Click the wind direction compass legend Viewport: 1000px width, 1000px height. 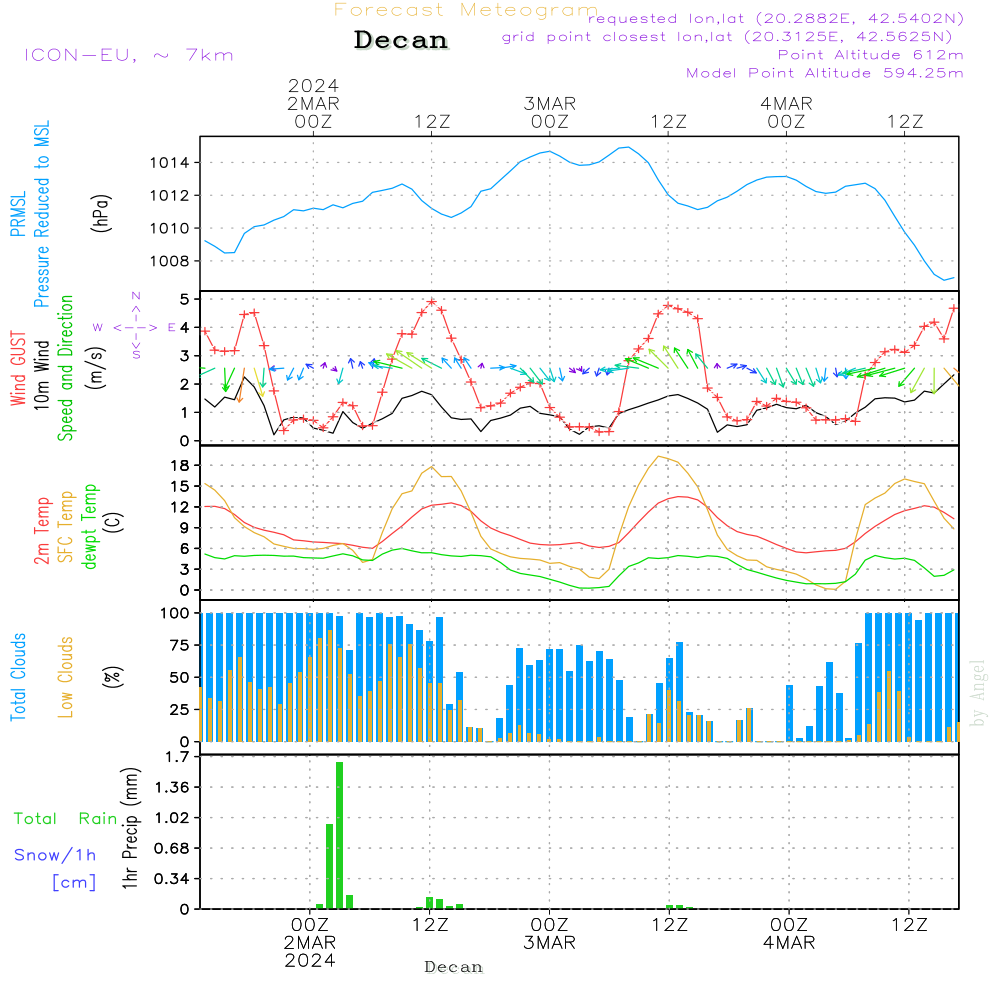pyautogui.click(x=135, y=327)
